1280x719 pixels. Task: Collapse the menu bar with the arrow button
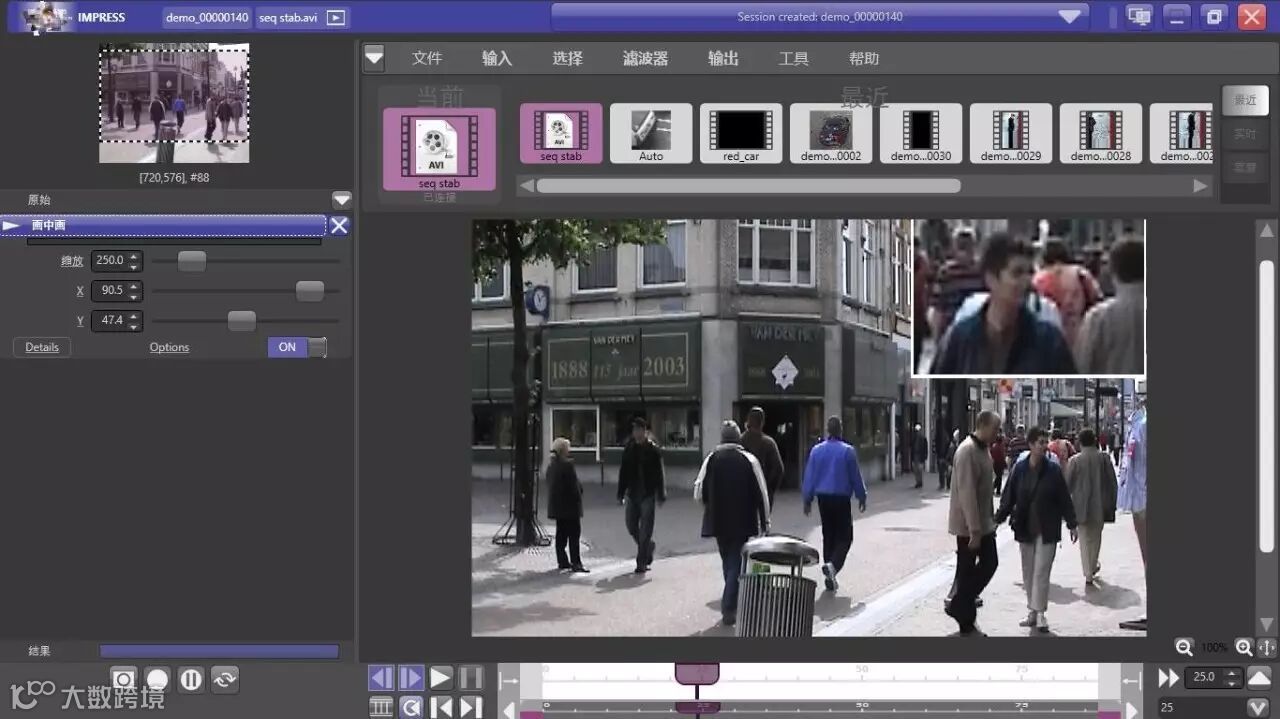[x=374, y=57]
